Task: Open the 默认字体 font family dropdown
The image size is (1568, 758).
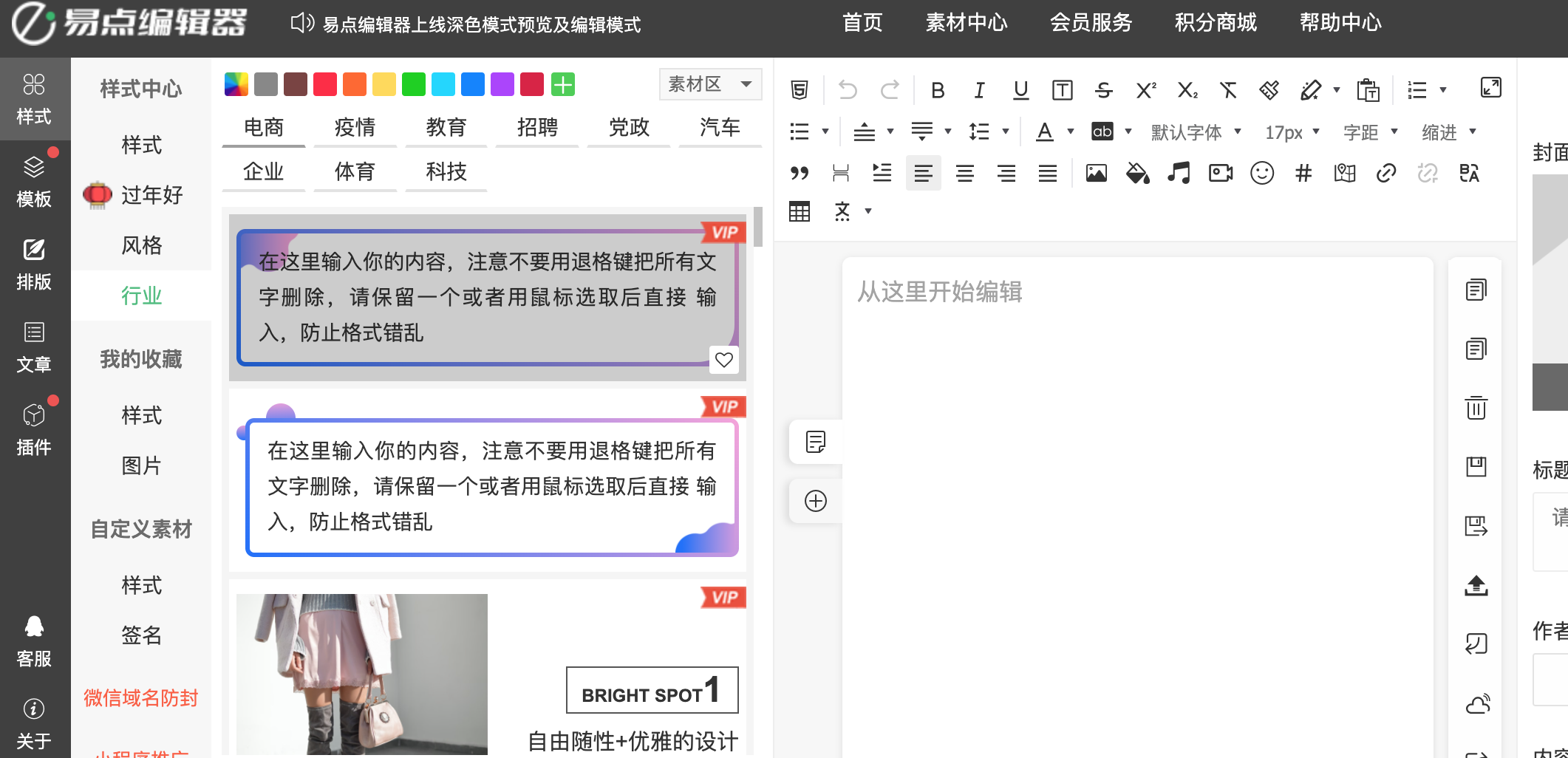Action: 1196,132
